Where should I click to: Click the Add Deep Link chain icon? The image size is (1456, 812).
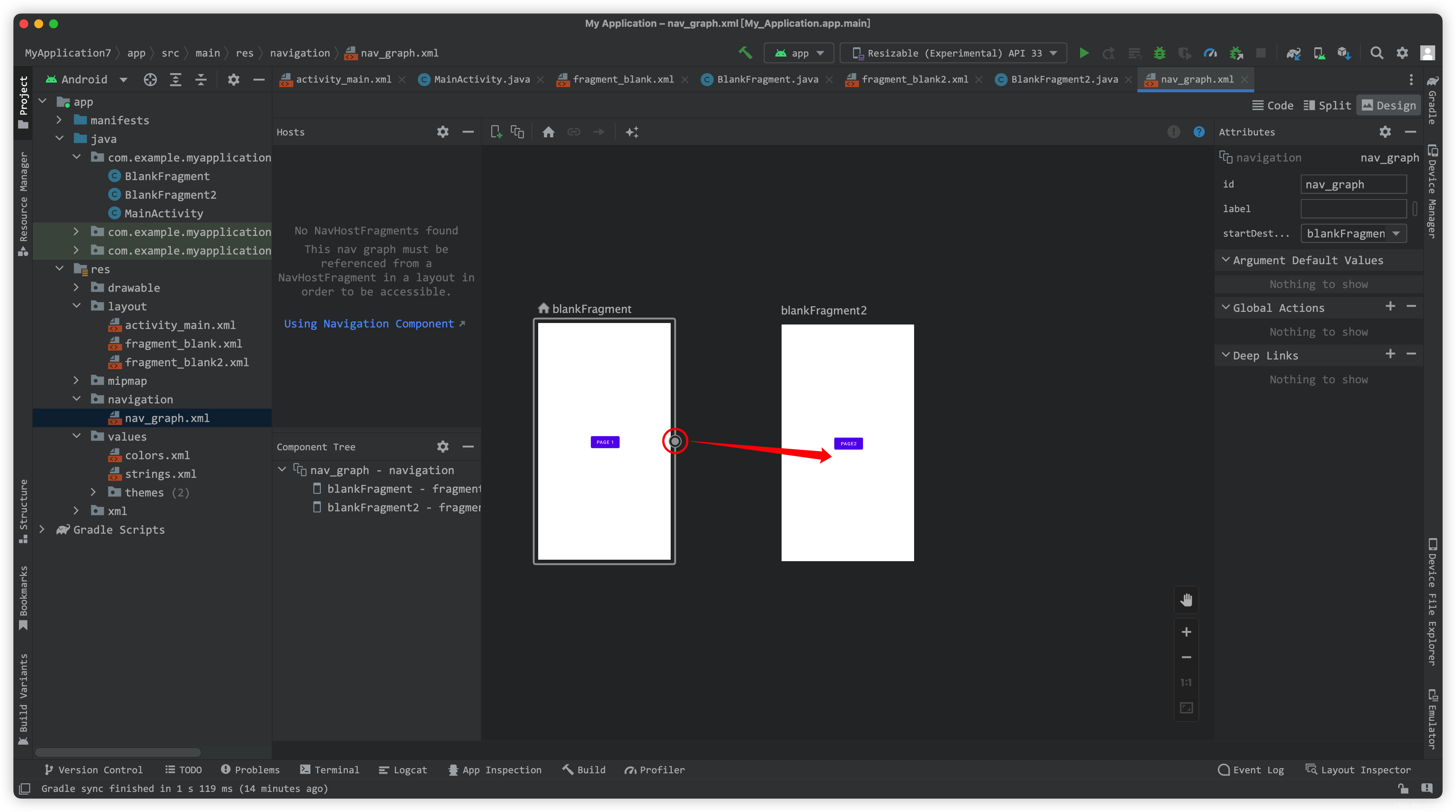click(574, 132)
